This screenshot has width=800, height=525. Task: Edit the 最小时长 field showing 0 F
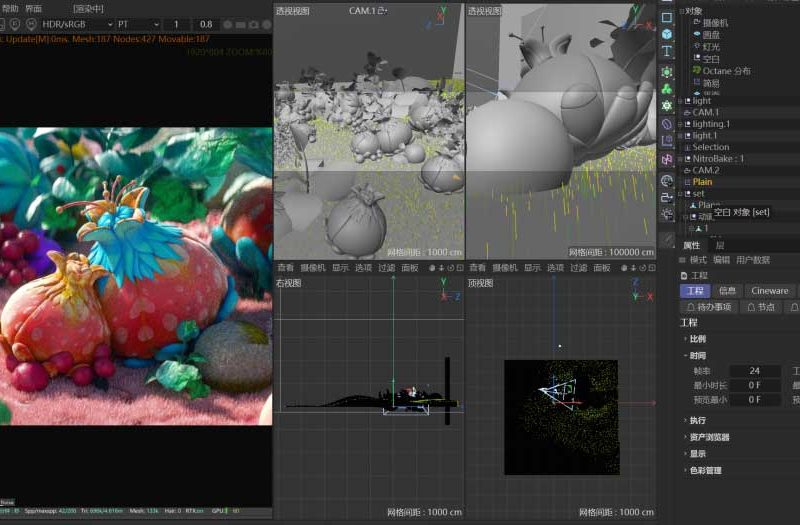pos(755,385)
